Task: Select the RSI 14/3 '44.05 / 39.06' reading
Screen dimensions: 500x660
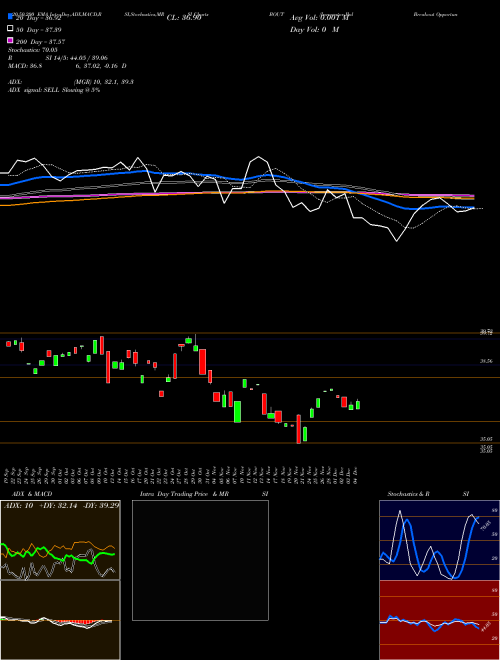Action: click(x=88, y=58)
